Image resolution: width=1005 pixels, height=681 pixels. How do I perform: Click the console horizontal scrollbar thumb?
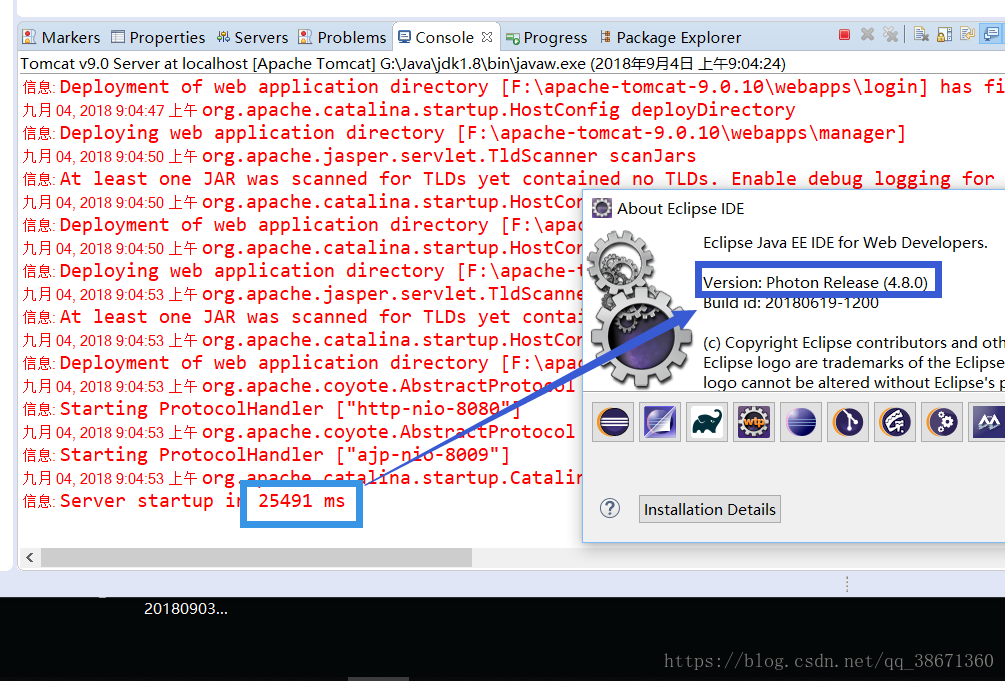point(256,557)
